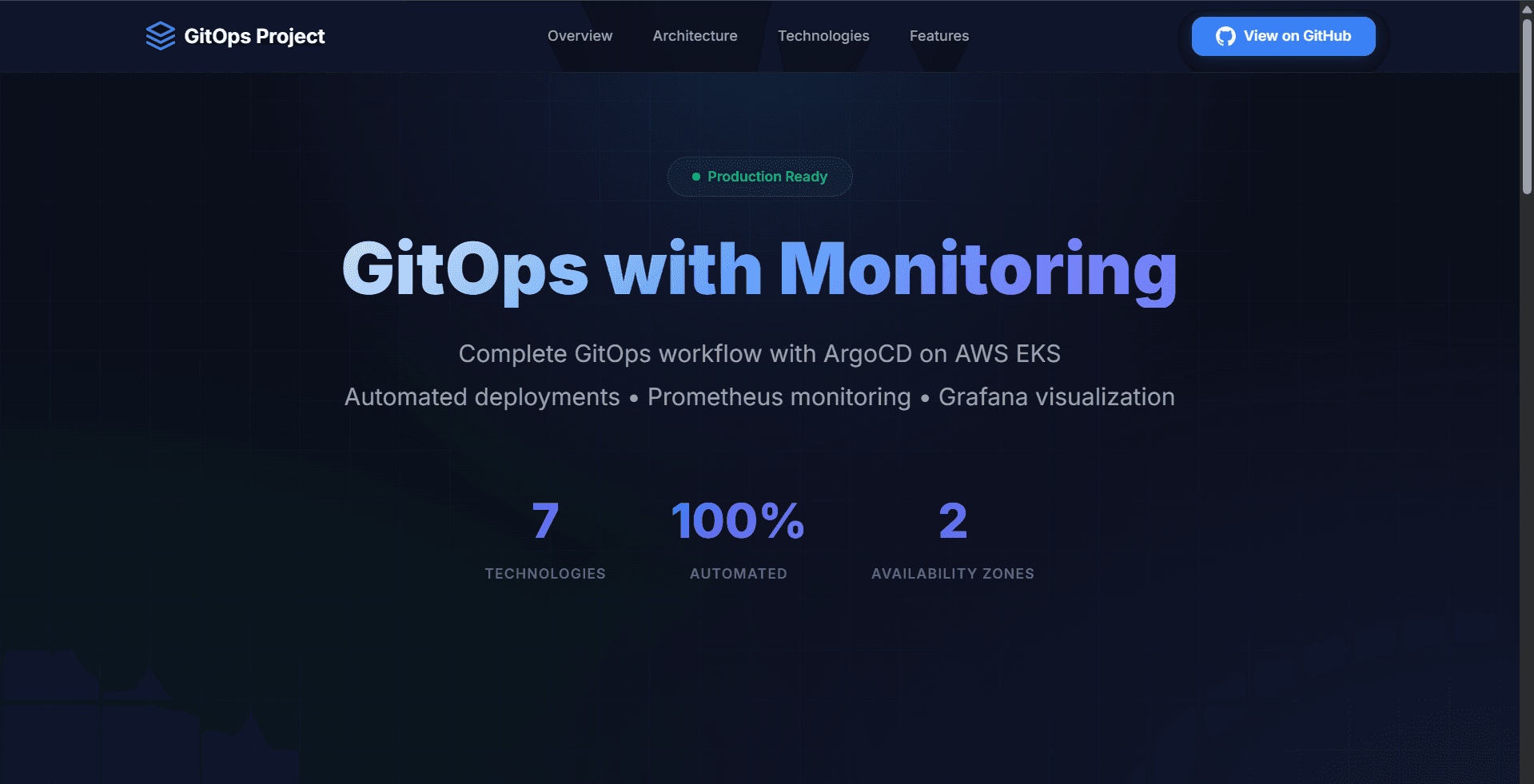Click the TECHNOLOGIES stat label
The width and height of the screenshot is (1534, 784).
545,574
